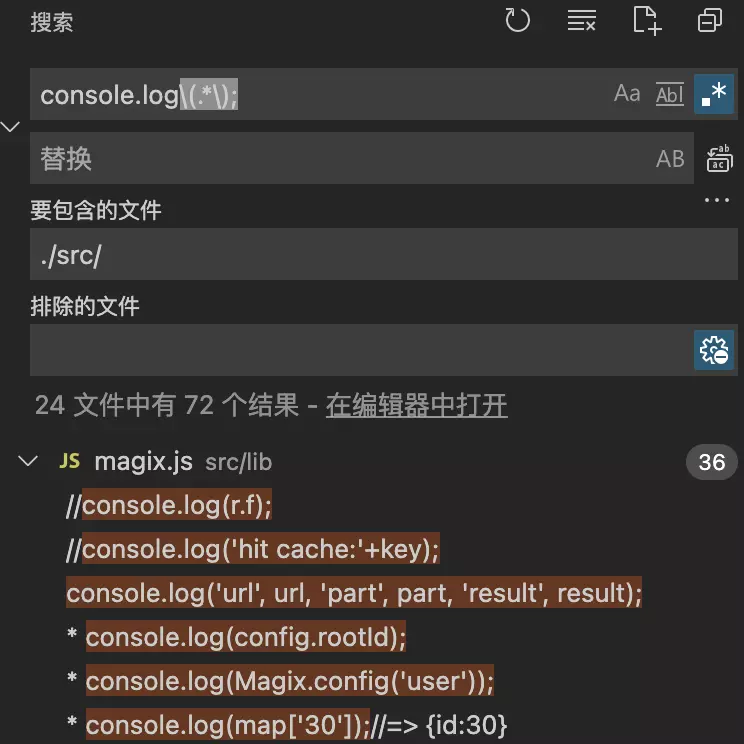Focus the 排除的文件 exclude input
Image resolution: width=744 pixels, height=744 pixels.
point(361,350)
